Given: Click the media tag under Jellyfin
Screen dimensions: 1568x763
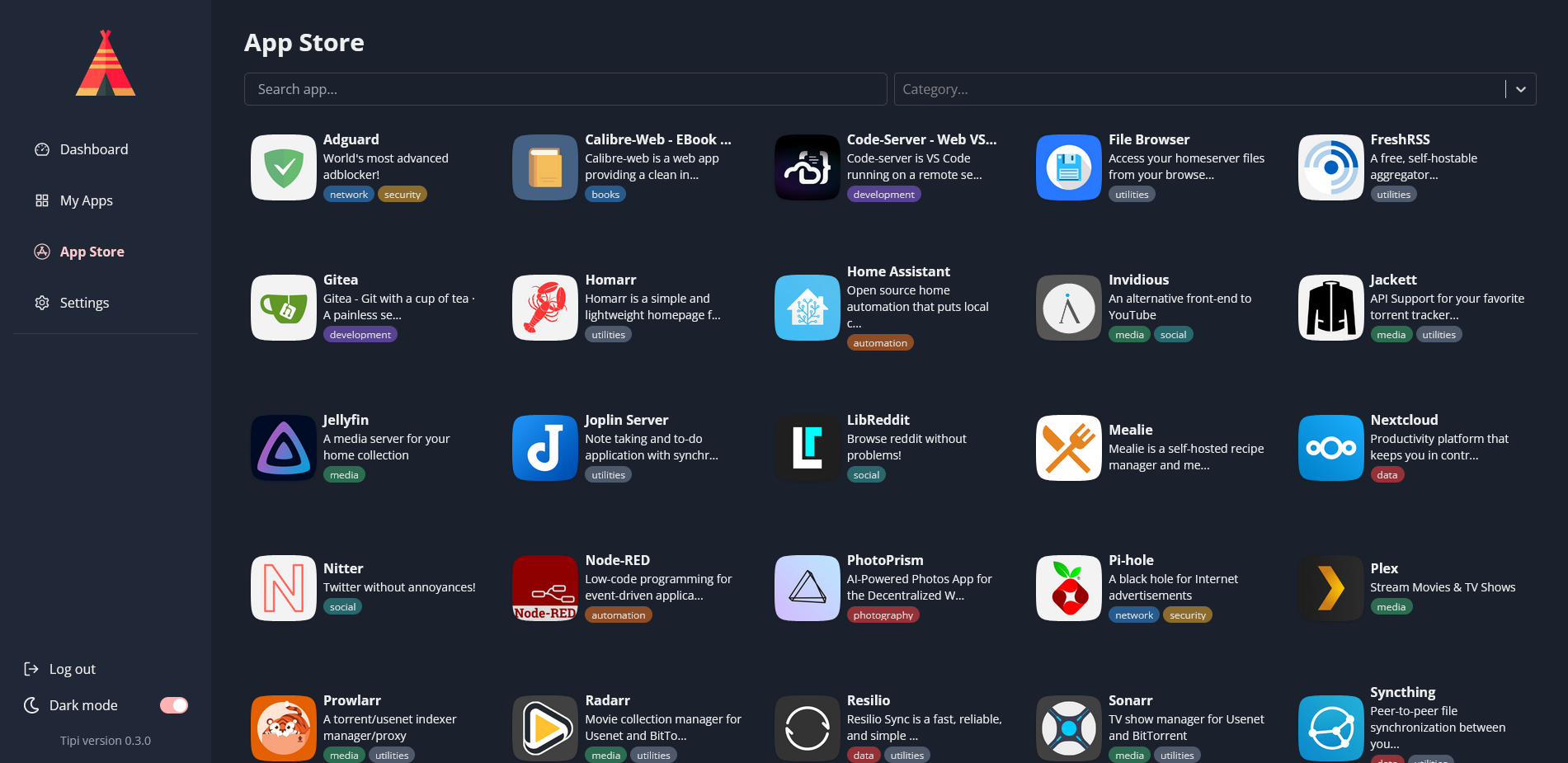Looking at the screenshot, I should pos(344,475).
